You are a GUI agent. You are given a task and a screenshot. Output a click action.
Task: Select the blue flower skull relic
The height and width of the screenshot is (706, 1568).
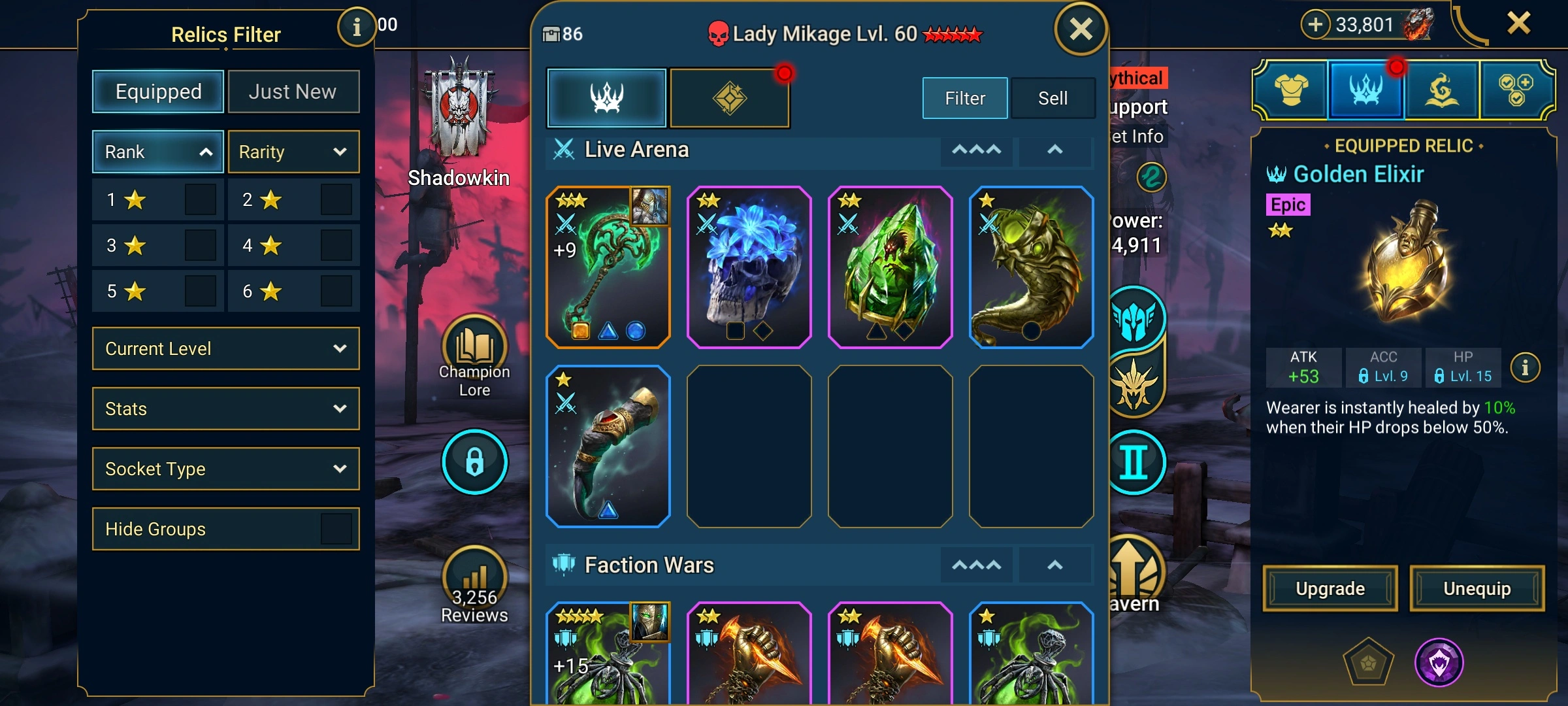pyautogui.click(x=749, y=267)
